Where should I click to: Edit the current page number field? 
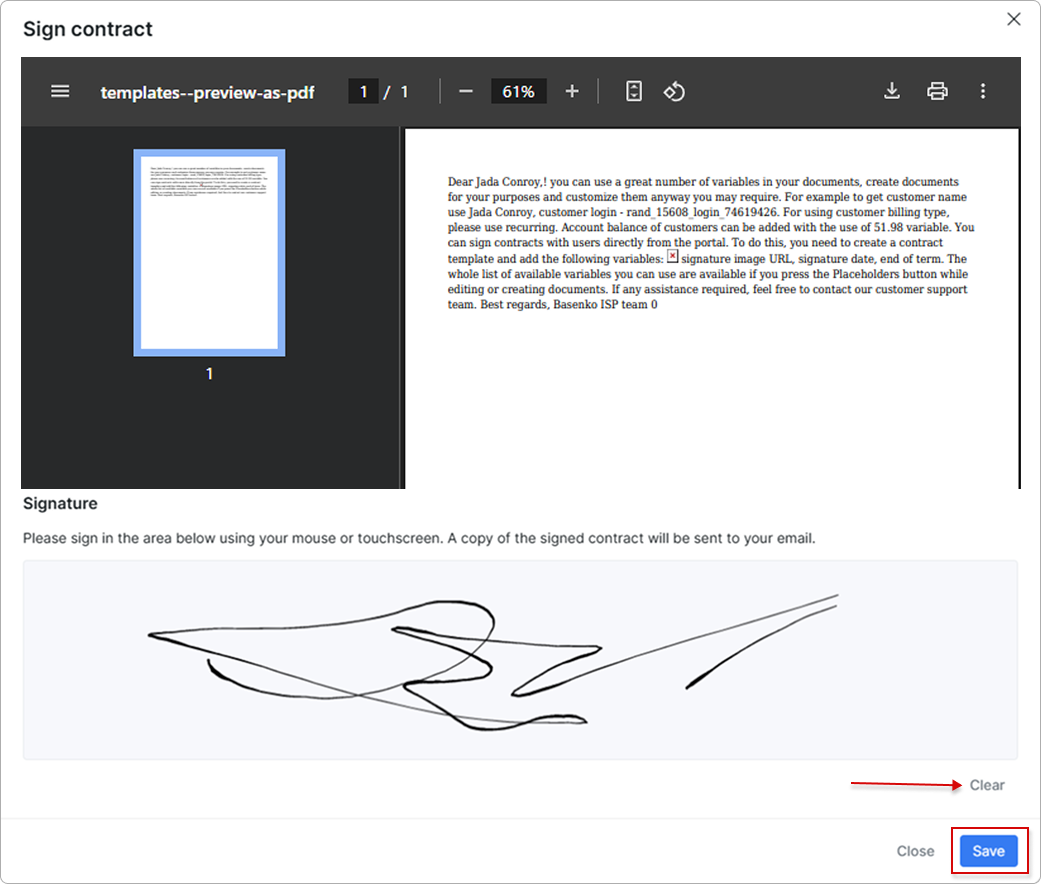(363, 92)
